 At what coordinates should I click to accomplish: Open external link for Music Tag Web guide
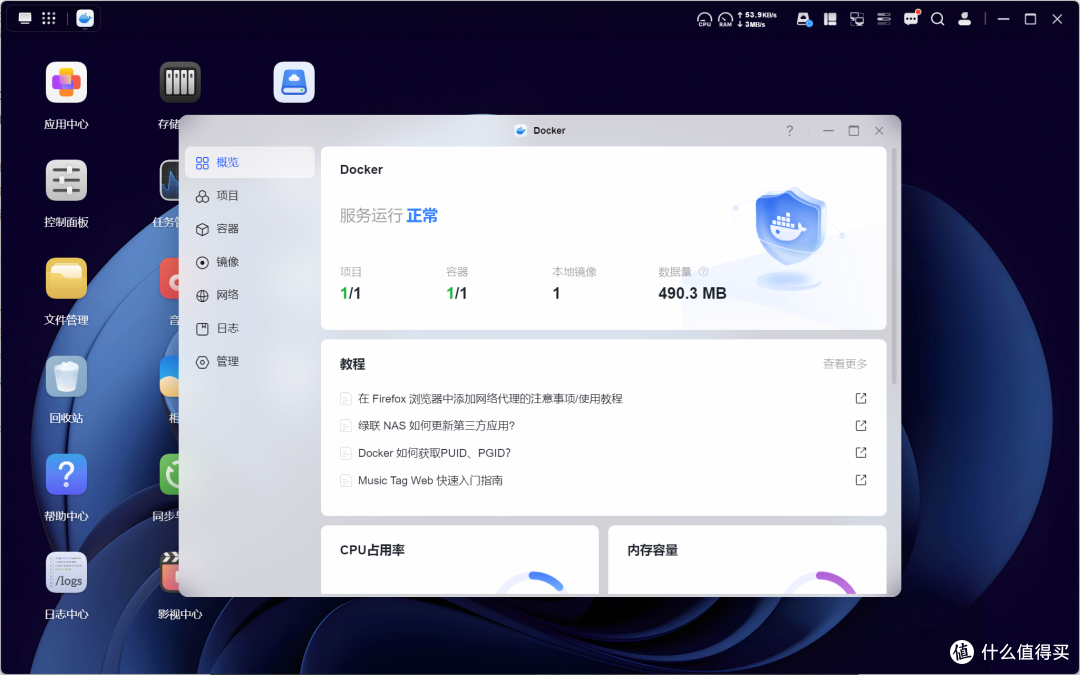(861, 480)
